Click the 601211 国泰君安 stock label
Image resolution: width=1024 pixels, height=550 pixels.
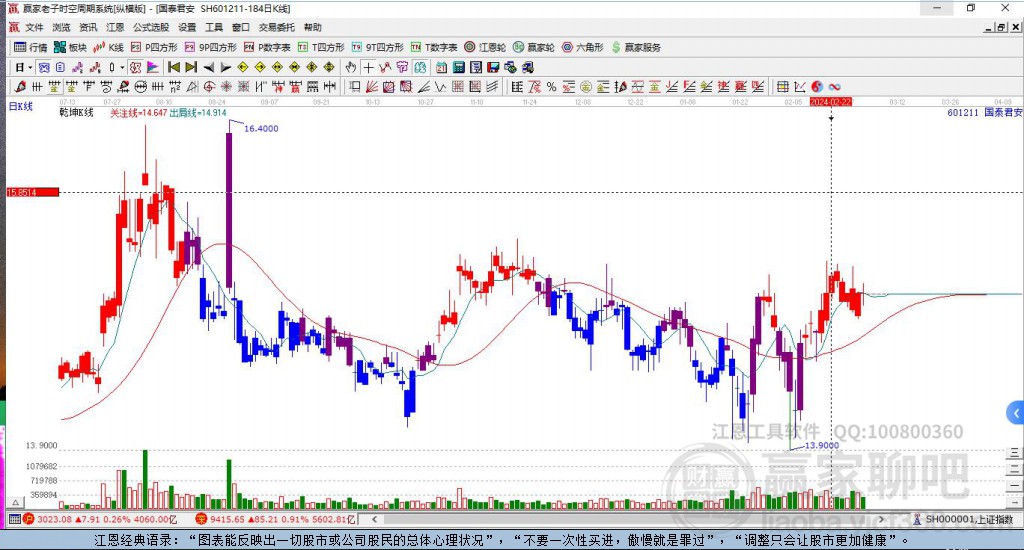coord(984,112)
